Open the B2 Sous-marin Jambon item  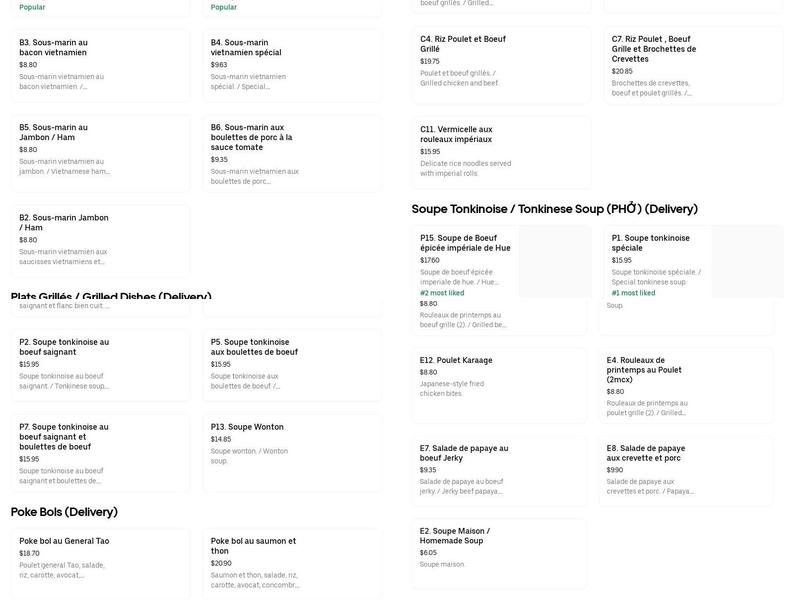(x=100, y=240)
